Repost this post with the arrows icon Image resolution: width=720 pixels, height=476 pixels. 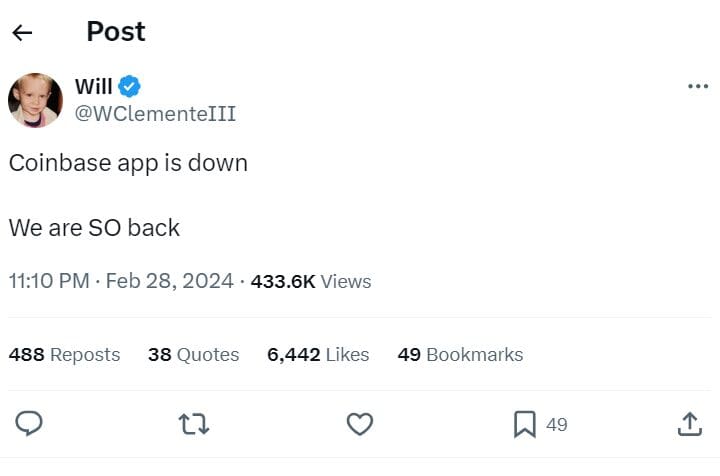(194, 424)
